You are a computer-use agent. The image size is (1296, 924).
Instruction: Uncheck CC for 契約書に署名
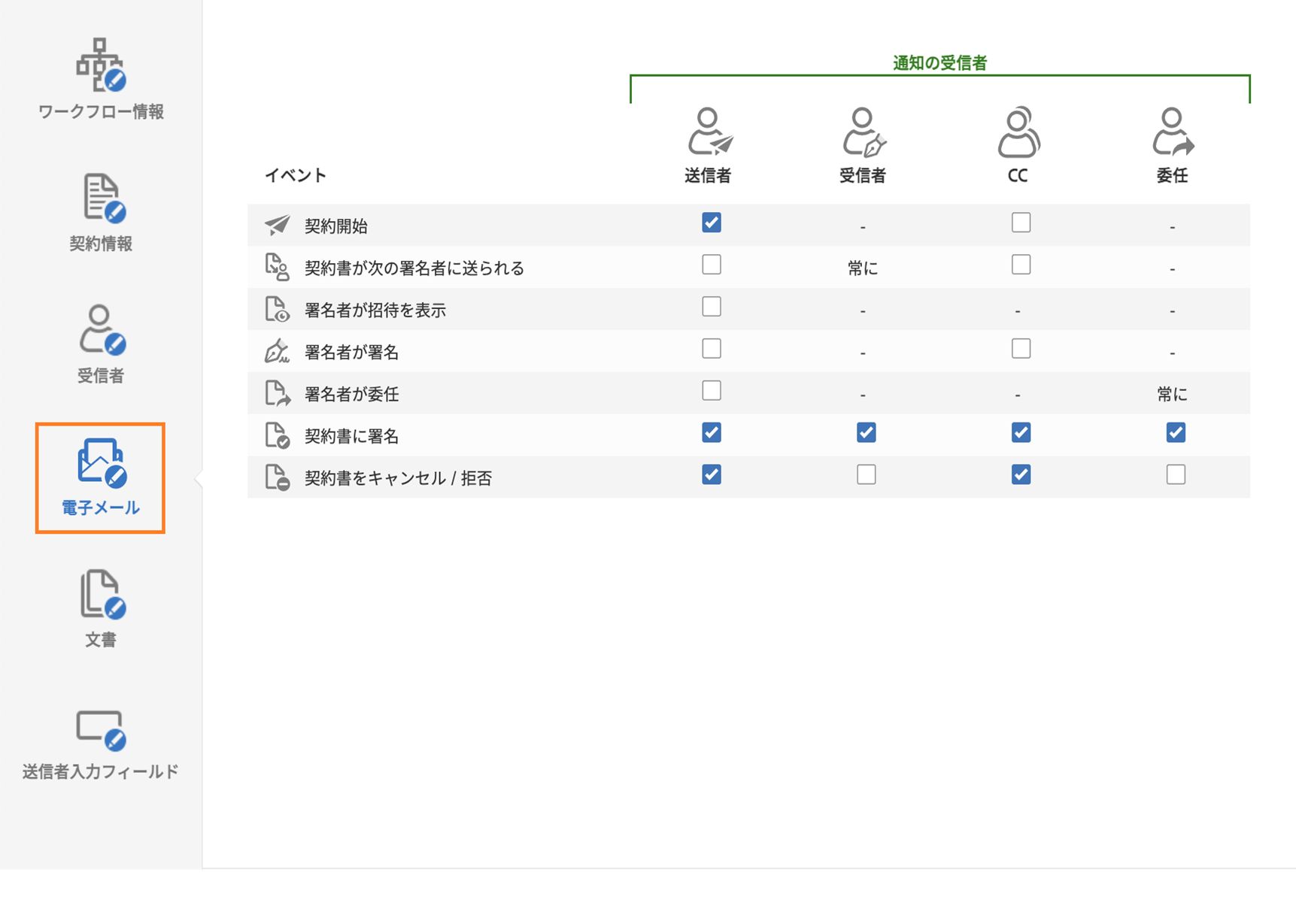coord(1021,432)
